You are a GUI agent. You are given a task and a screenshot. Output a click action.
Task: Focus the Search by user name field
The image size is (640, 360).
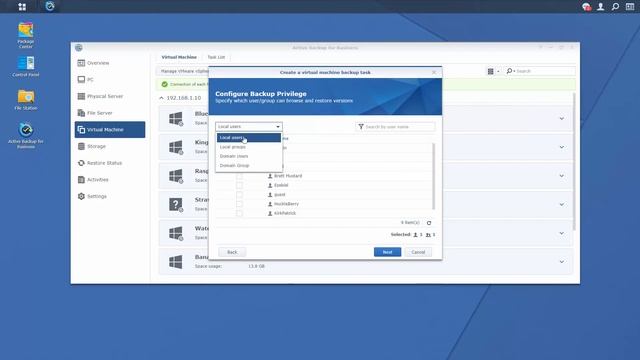pos(395,127)
